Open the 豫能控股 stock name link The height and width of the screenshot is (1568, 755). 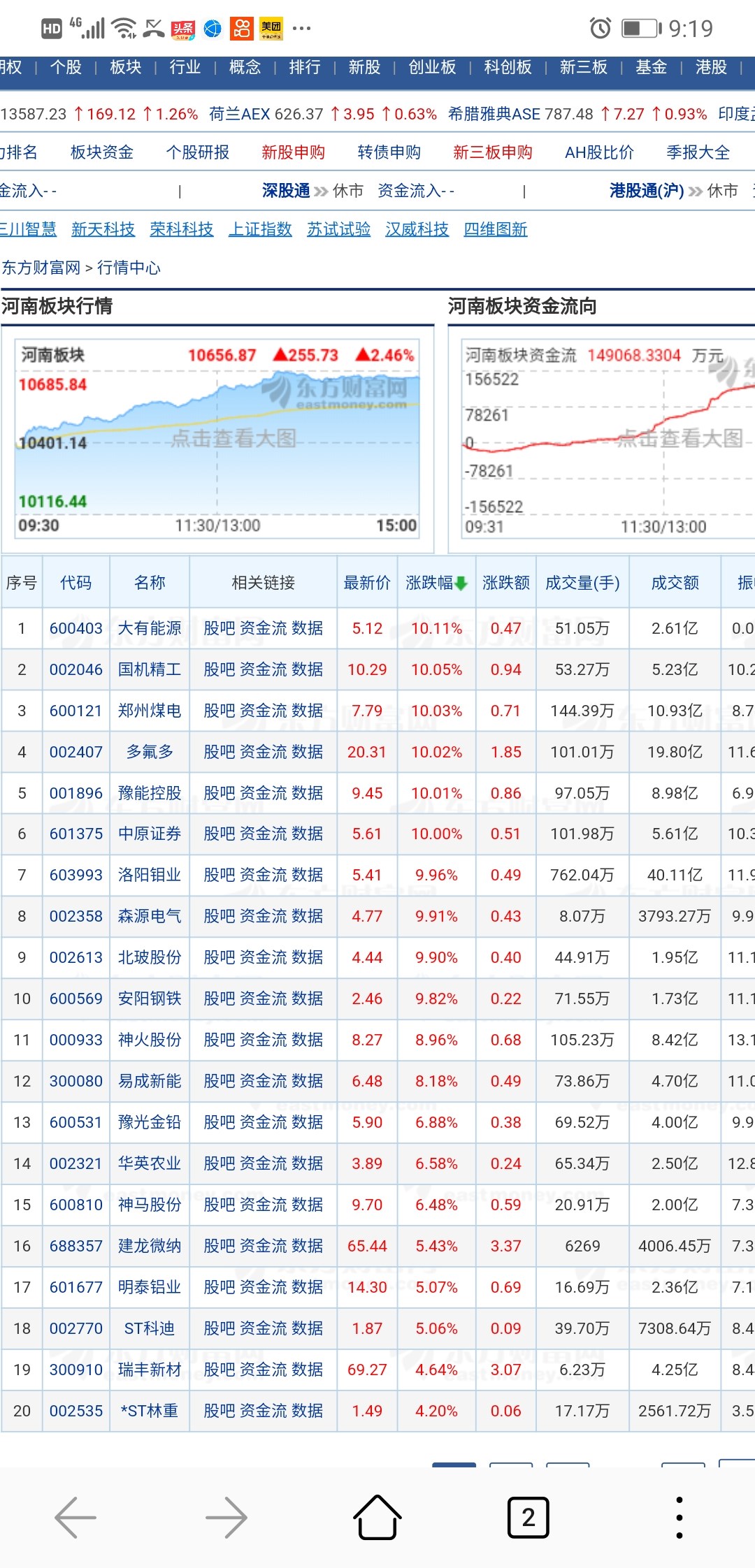point(150,793)
